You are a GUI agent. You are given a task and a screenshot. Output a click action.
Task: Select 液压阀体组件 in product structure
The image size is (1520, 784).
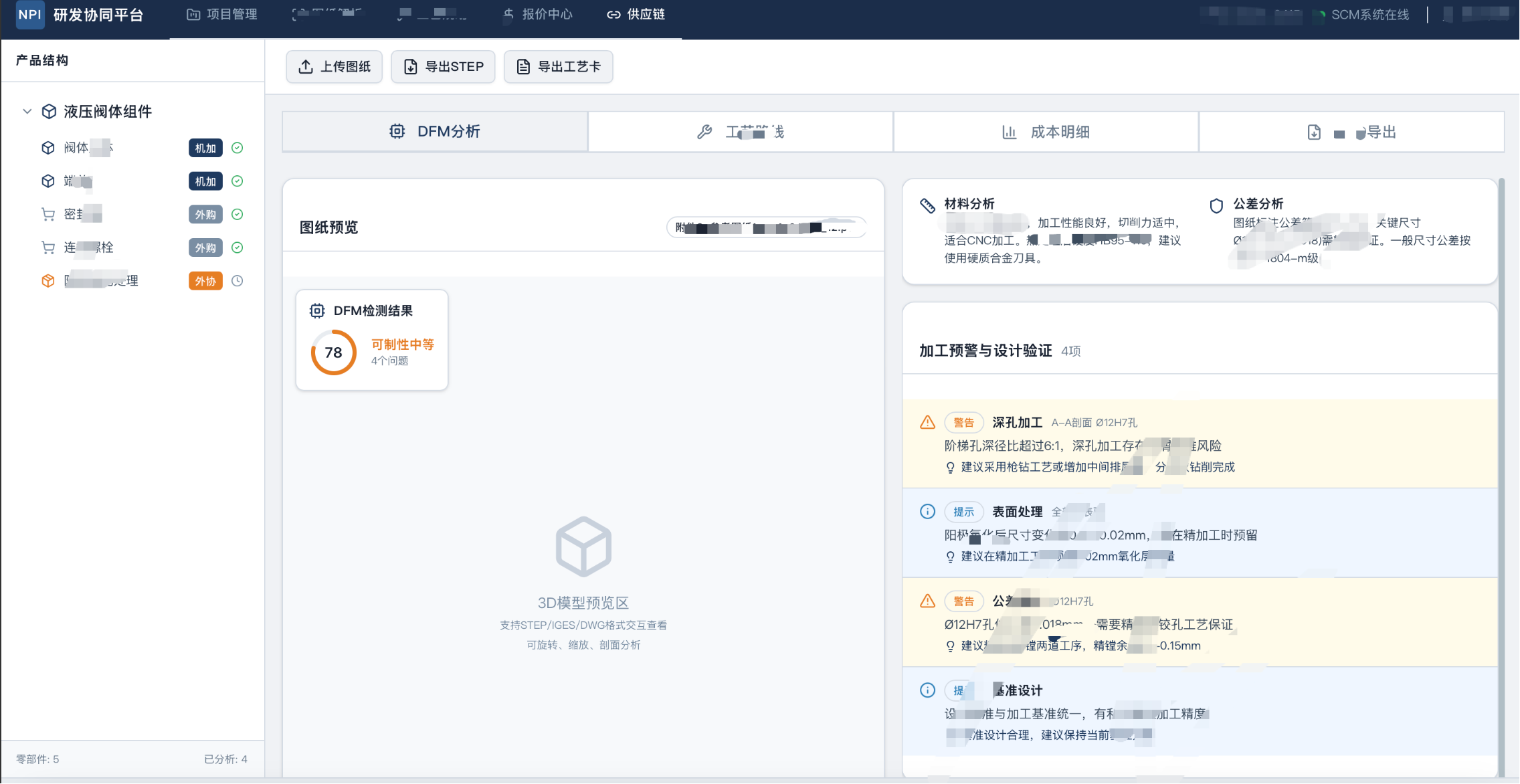coord(108,112)
